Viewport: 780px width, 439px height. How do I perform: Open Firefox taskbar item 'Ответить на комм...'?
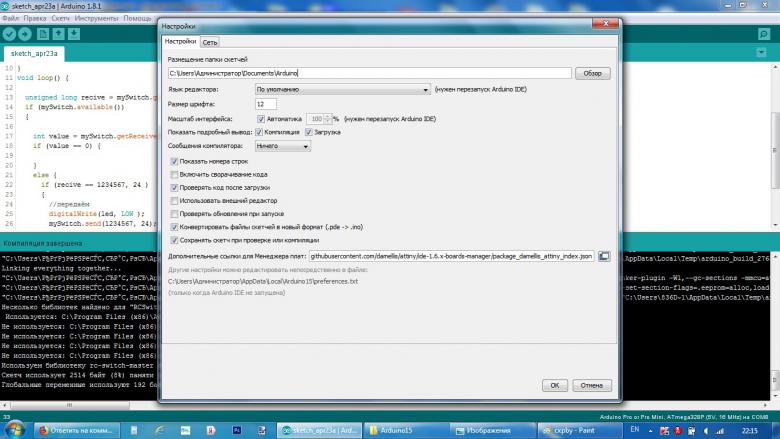tap(77, 431)
